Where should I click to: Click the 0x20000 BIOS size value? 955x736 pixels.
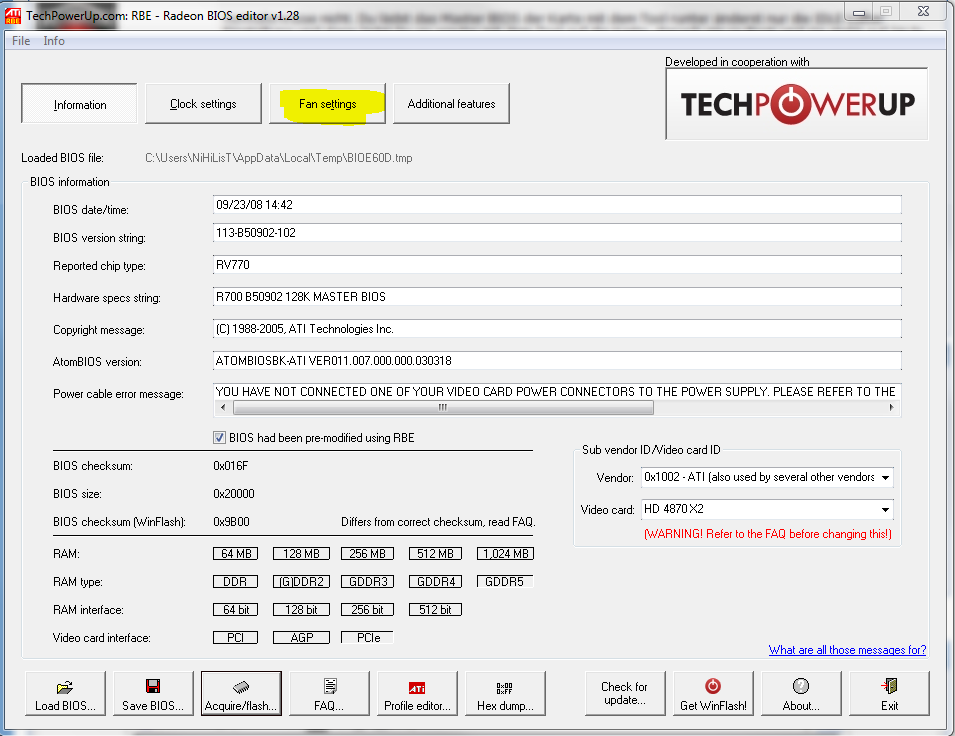point(234,494)
